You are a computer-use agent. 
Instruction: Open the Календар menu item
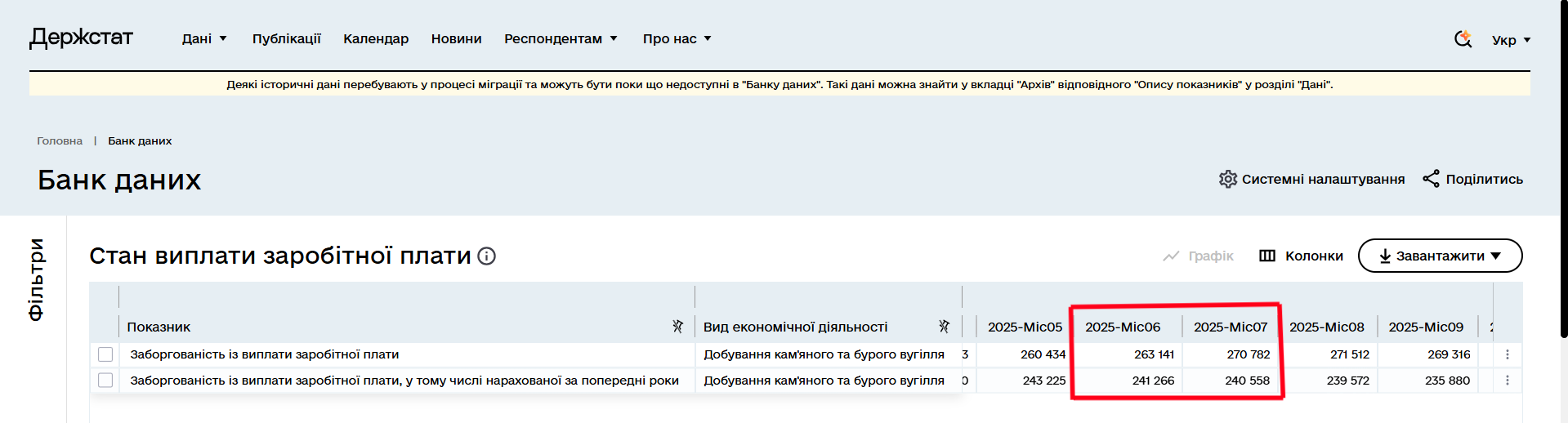click(x=376, y=38)
